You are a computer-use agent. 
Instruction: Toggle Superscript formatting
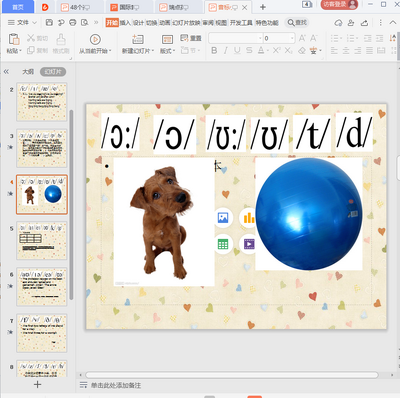pyautogui.click(x=277, y=51)
